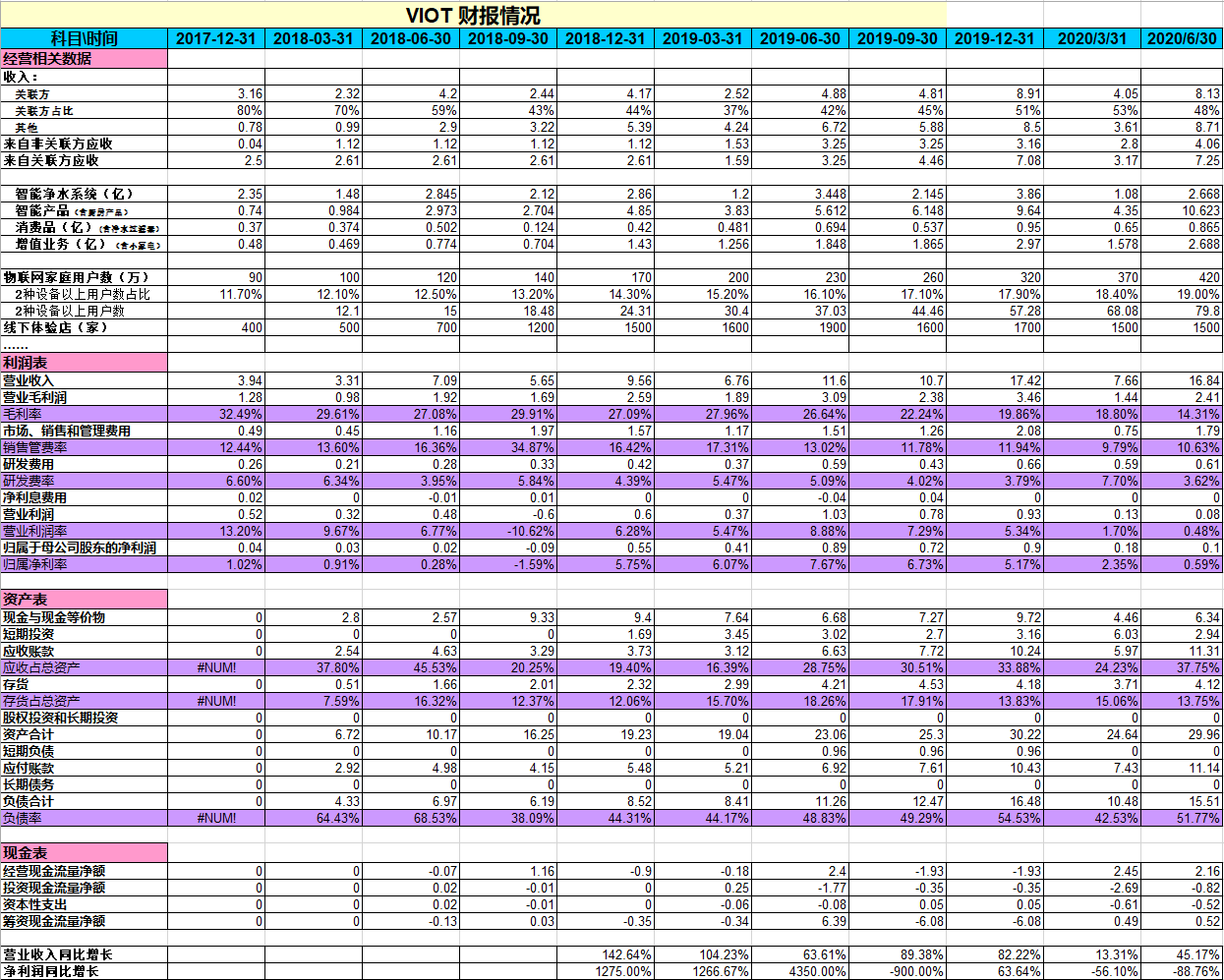
Task: Click the '经营相关数据' section header
Action: (x=84, y=59)
